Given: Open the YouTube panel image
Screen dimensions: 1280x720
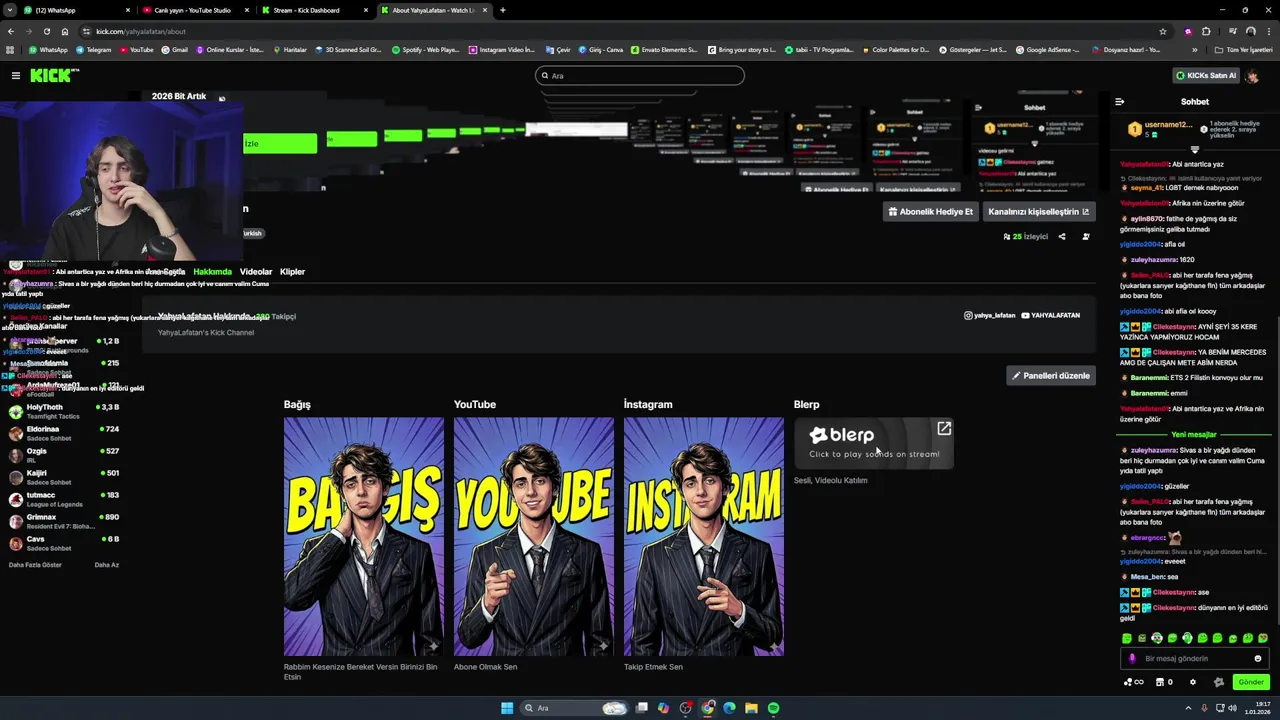Looking at the screenshot, I should point(534,536).
